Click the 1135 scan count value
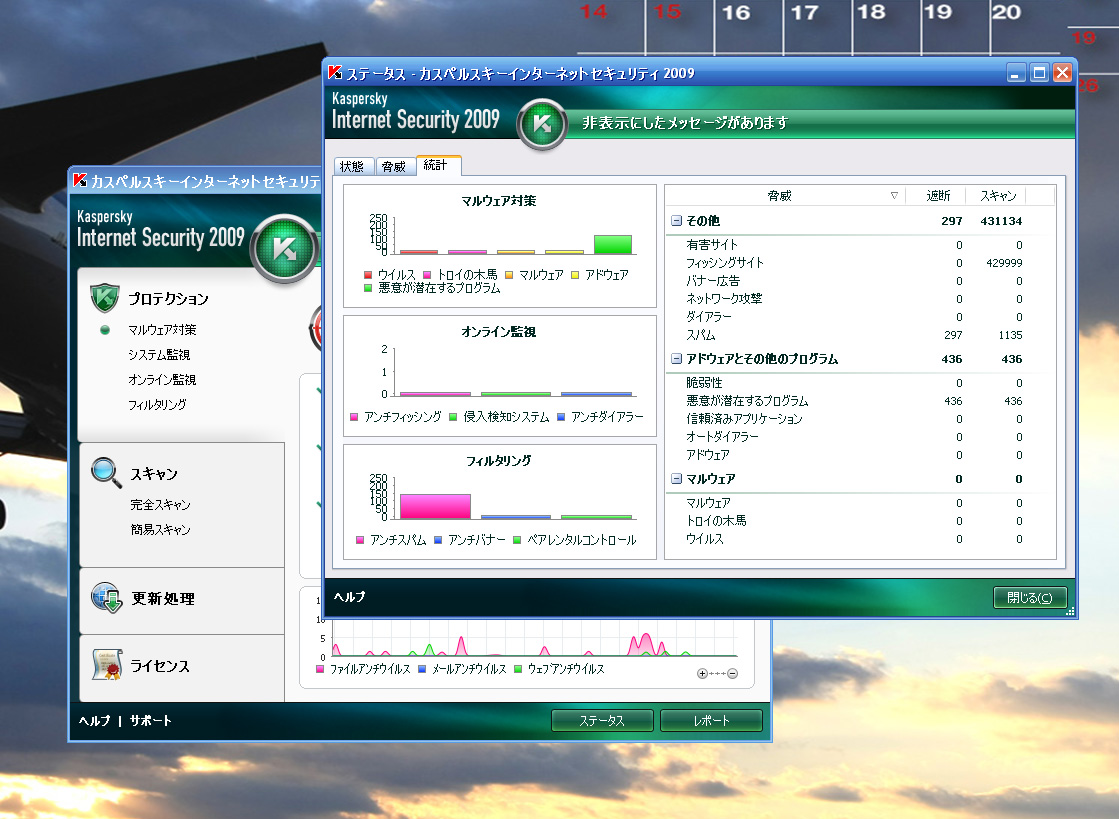Image resolution: width=1119 pixels, height=819 pixels. [1011, 335]
